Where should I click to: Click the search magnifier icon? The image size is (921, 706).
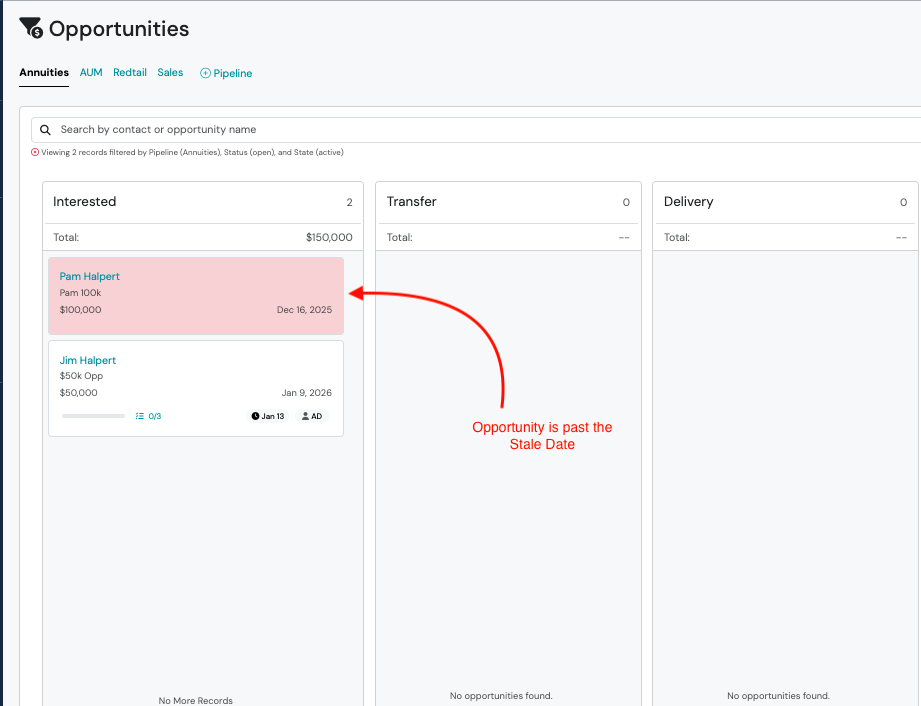(x=45, y=130)
